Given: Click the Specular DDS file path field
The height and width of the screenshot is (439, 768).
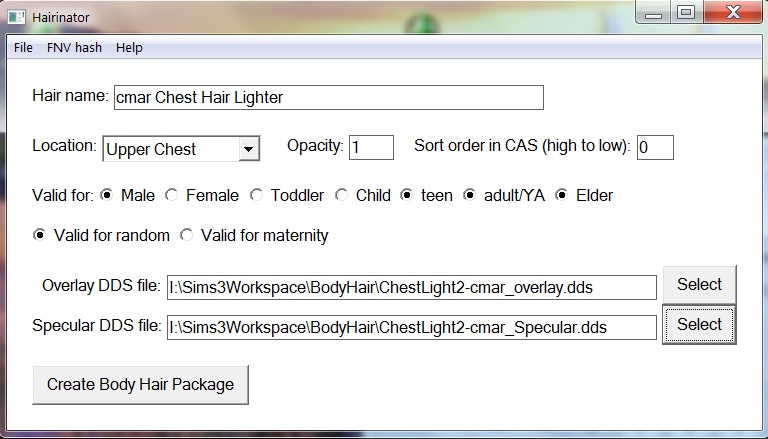Looking at the screenshot, I should [411, 327].
